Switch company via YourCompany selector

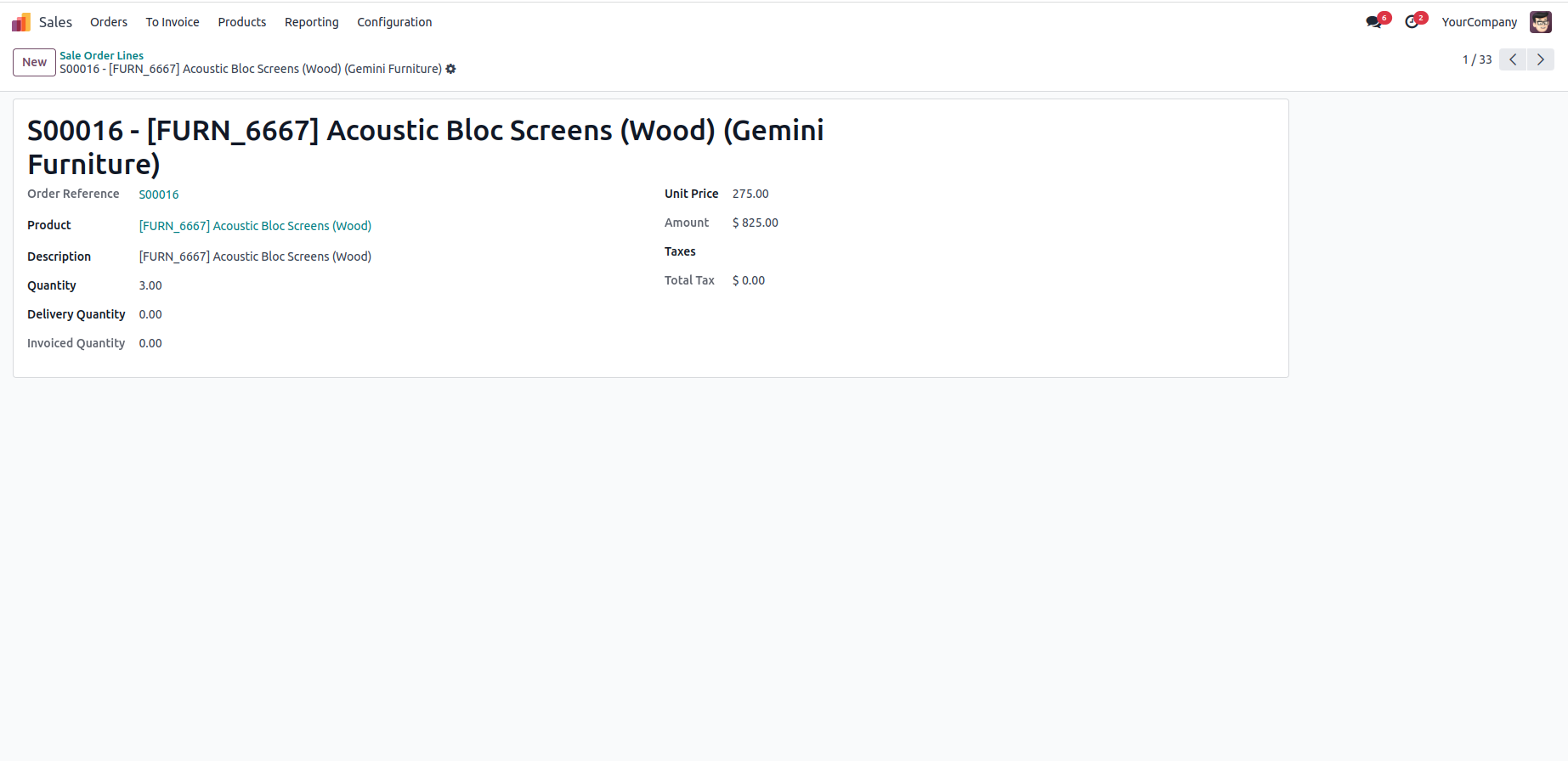(1479, 22)
